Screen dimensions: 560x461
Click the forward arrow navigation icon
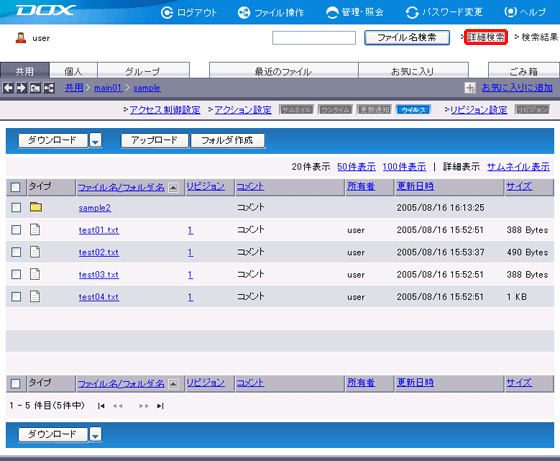[21, 87]
